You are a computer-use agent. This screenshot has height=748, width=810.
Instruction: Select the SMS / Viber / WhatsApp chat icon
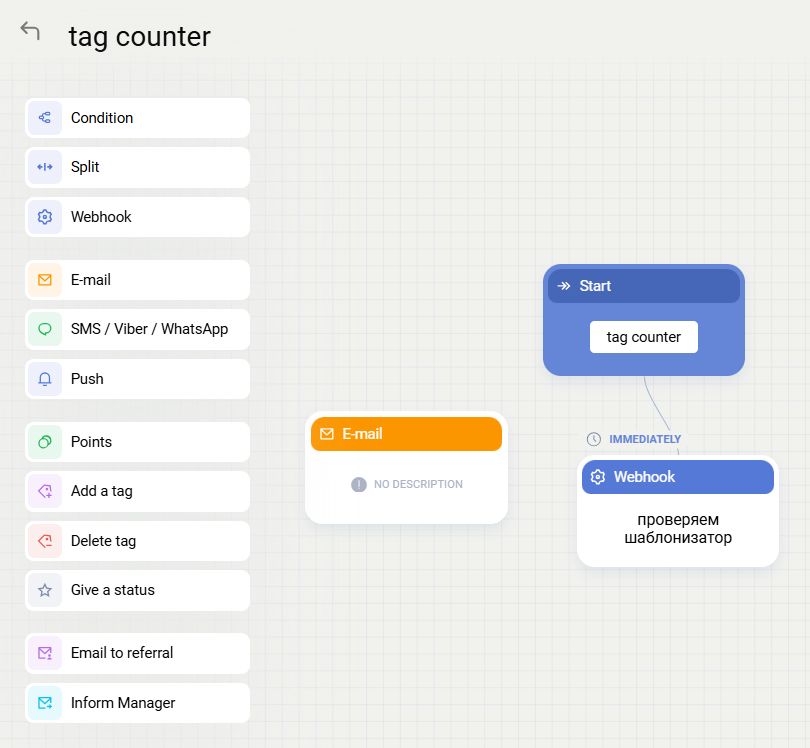click(x=45, y=329)
